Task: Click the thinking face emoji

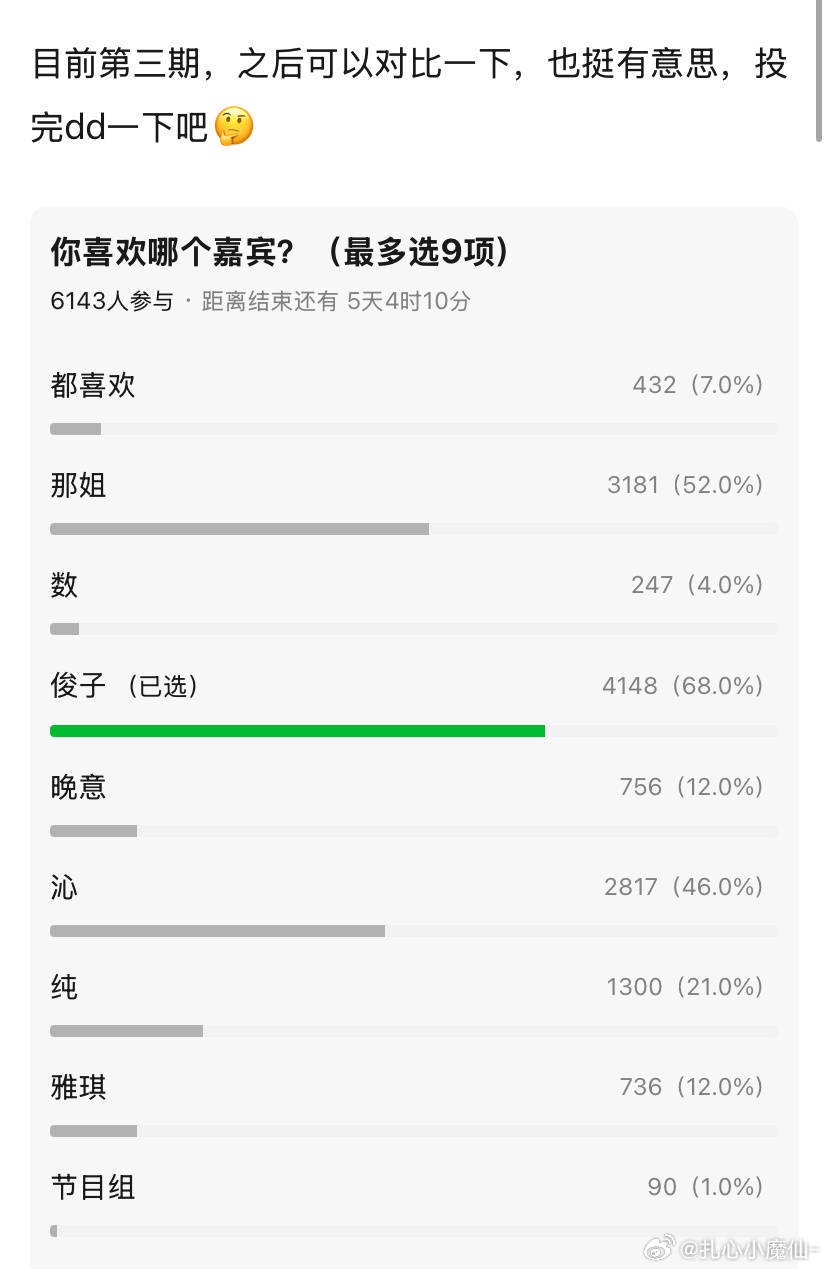Action: coord(234,128)
